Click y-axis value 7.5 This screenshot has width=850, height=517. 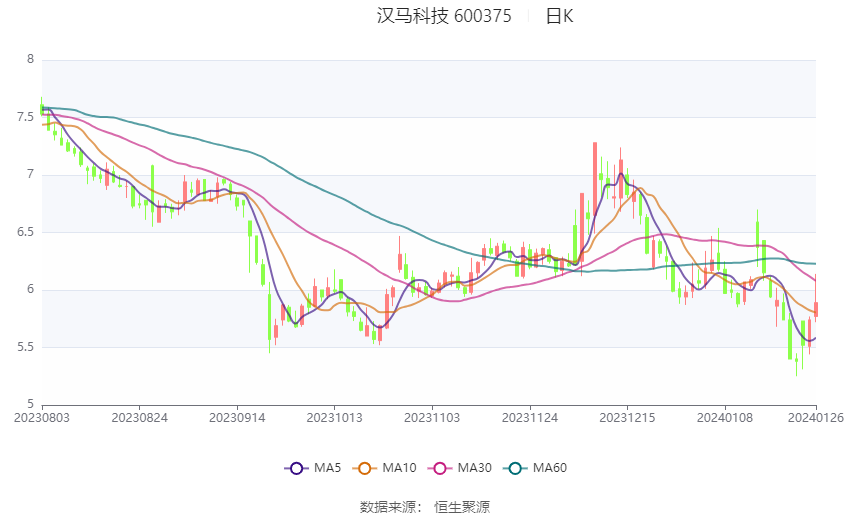pyautogui.click(x=25, y=117)
